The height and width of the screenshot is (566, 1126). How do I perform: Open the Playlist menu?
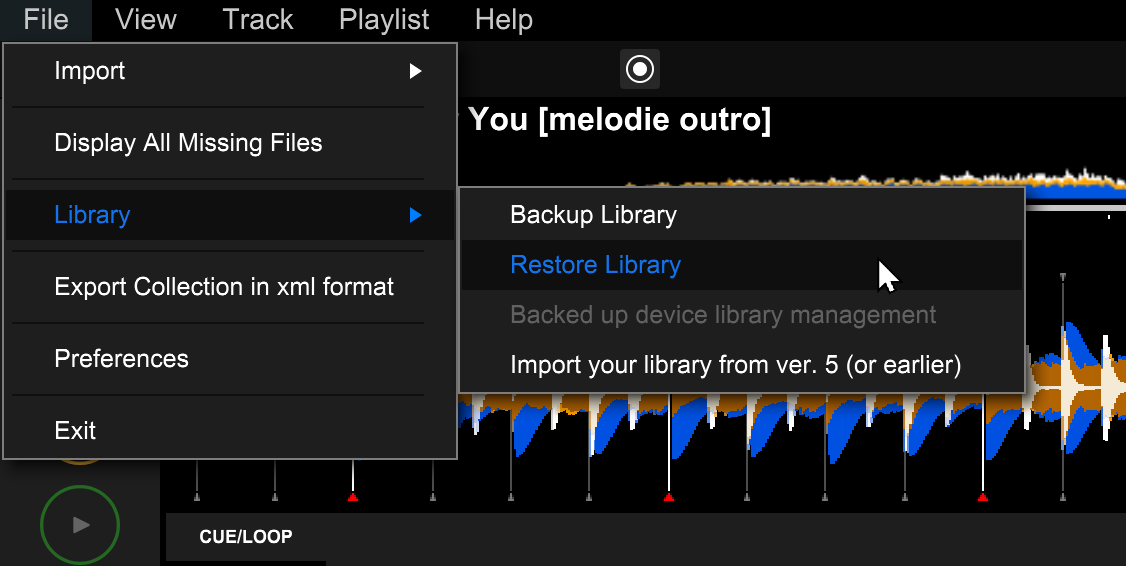[384, 19]
